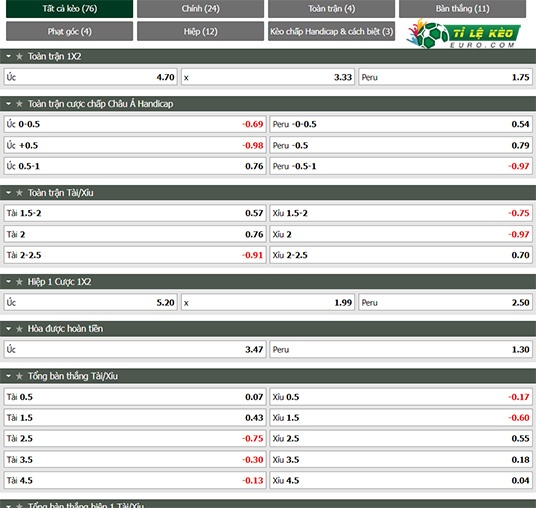Pick Tài 1.5-2 odds 0.57
Viewport: 536px width, 508px height.
tap(135, 213)
